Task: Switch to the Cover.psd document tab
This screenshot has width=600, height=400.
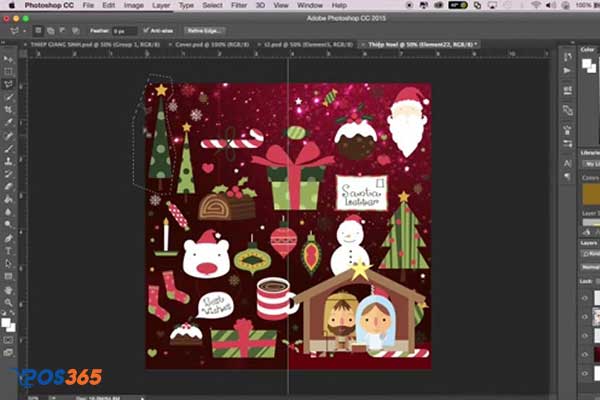Action: coord(212,44)
